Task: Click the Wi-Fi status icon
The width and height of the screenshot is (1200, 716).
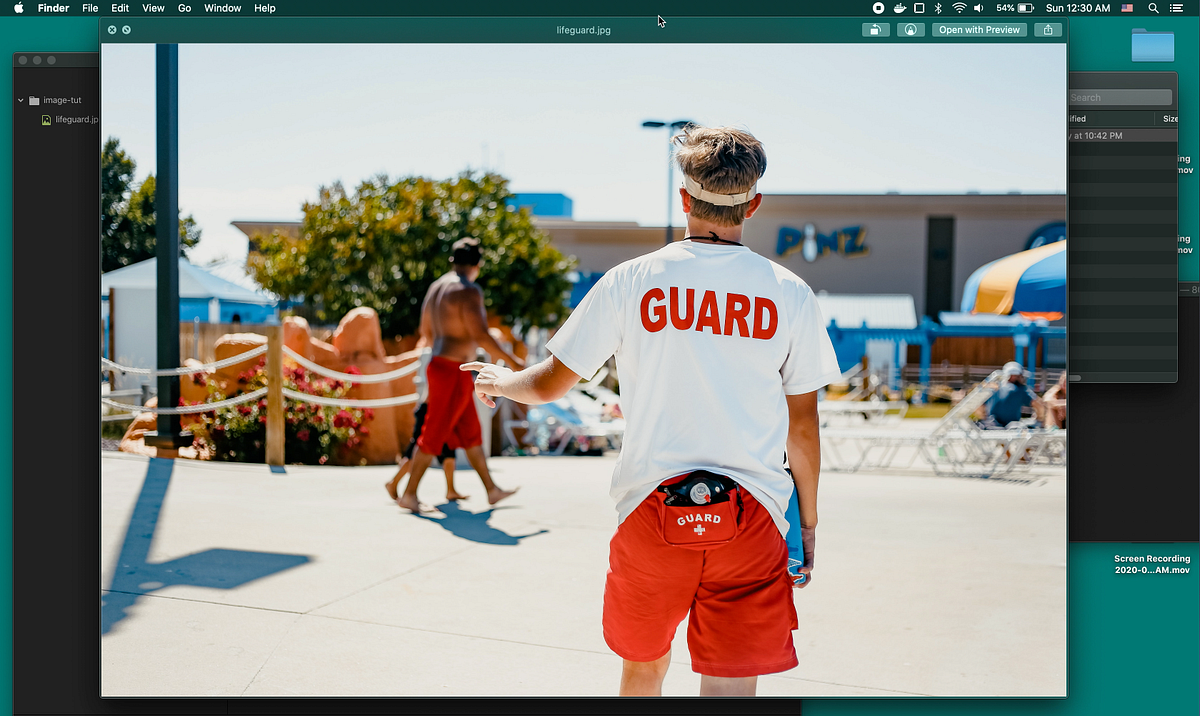Action: pyautogui.click(x=958, y=8)
